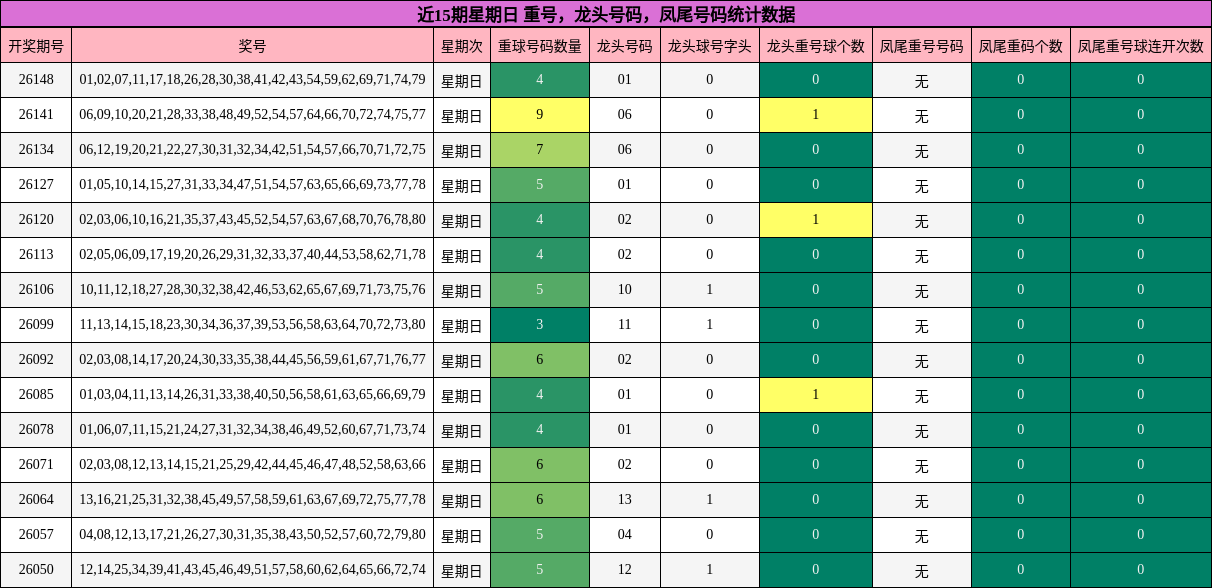Click dragon head number 12 in row 26050
The image size is (1212, 588).
(x=625, y=570)
